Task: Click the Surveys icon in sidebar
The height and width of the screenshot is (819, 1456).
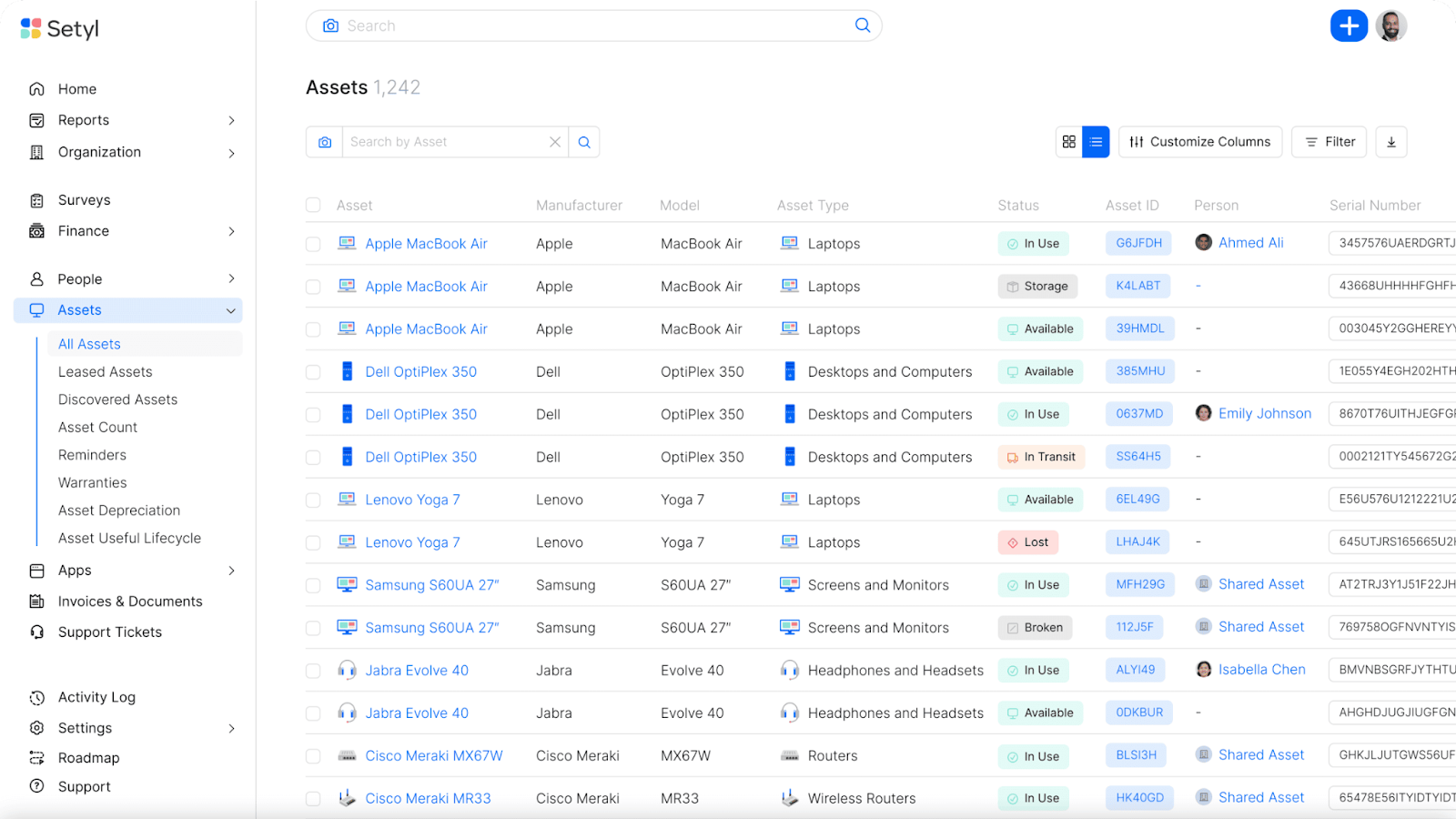Action: click(36, 200)
